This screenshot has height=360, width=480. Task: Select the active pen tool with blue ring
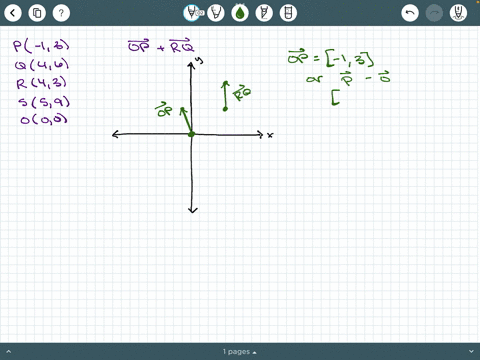tap(192, 13)
